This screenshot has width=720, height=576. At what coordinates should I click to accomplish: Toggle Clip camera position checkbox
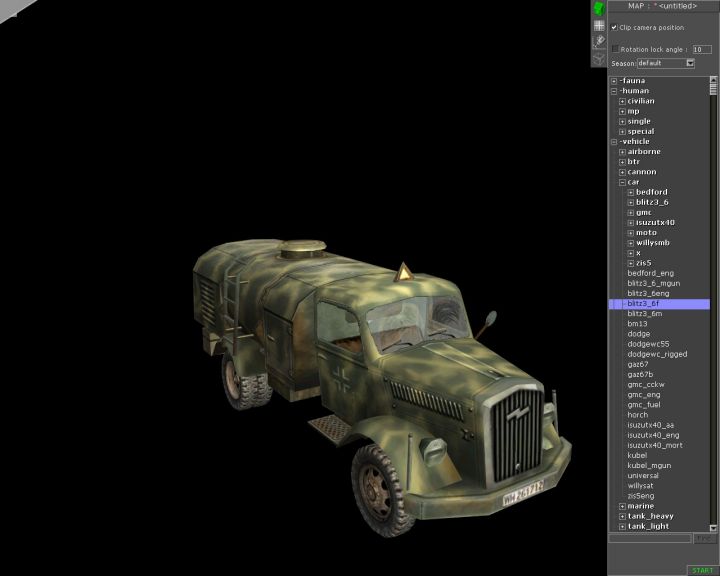pos(614,28)
